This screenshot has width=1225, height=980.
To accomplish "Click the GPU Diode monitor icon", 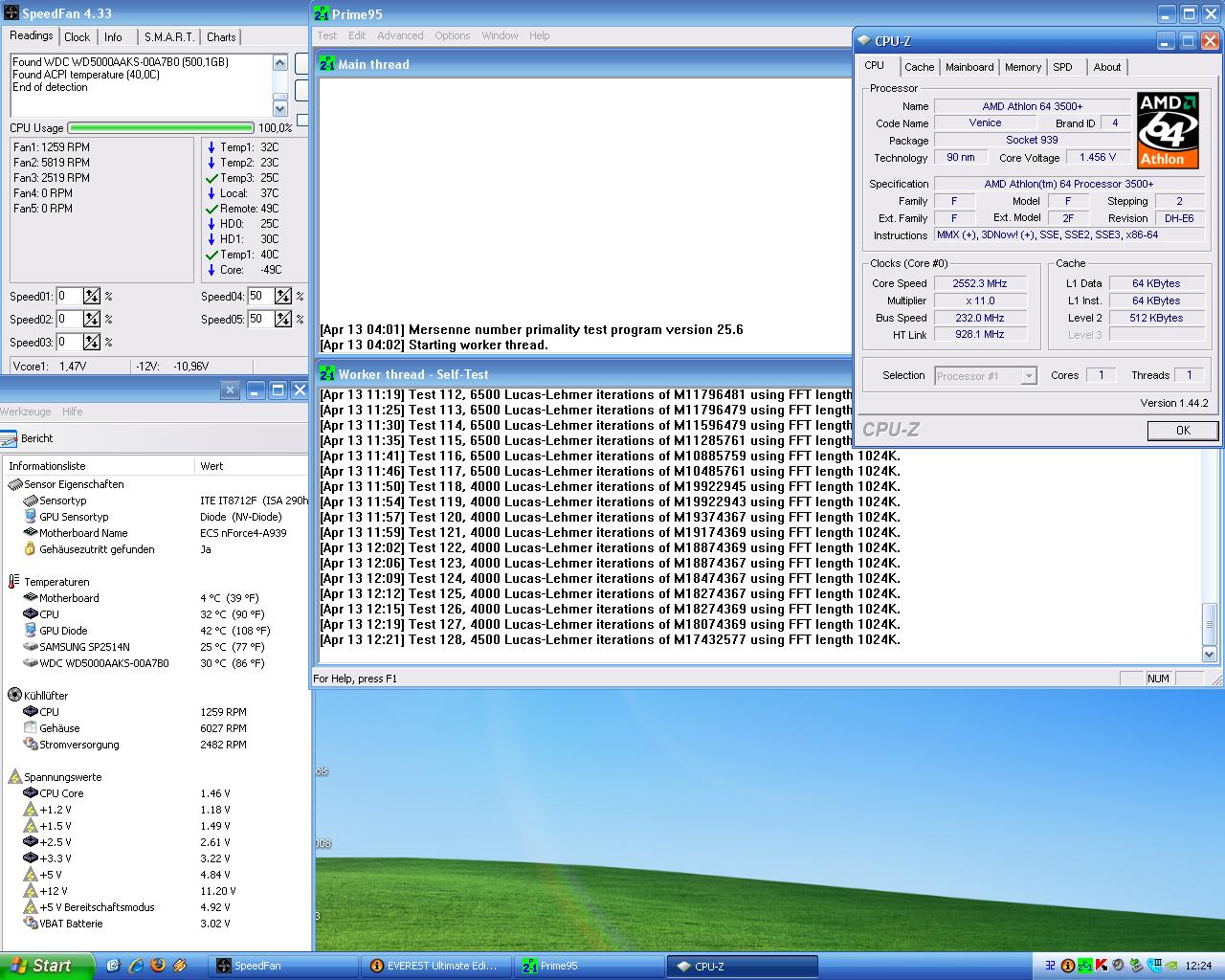I will click(31, 631).
